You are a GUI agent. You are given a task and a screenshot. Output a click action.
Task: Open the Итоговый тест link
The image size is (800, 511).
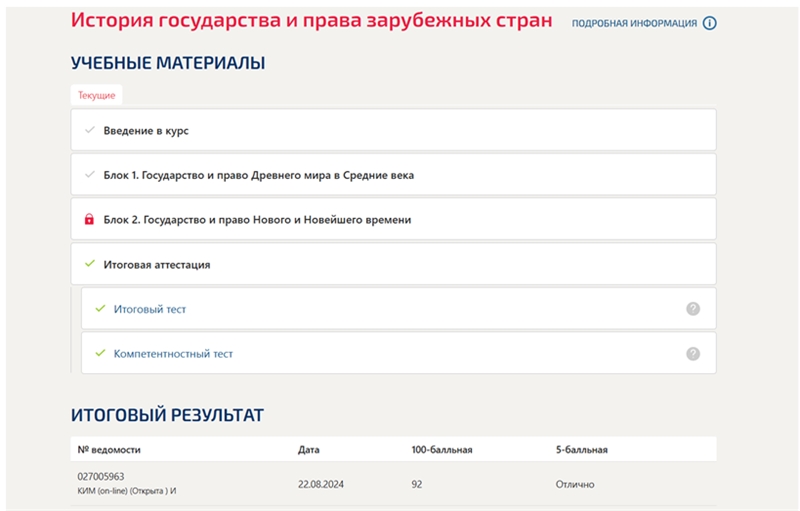click(149, 309)
